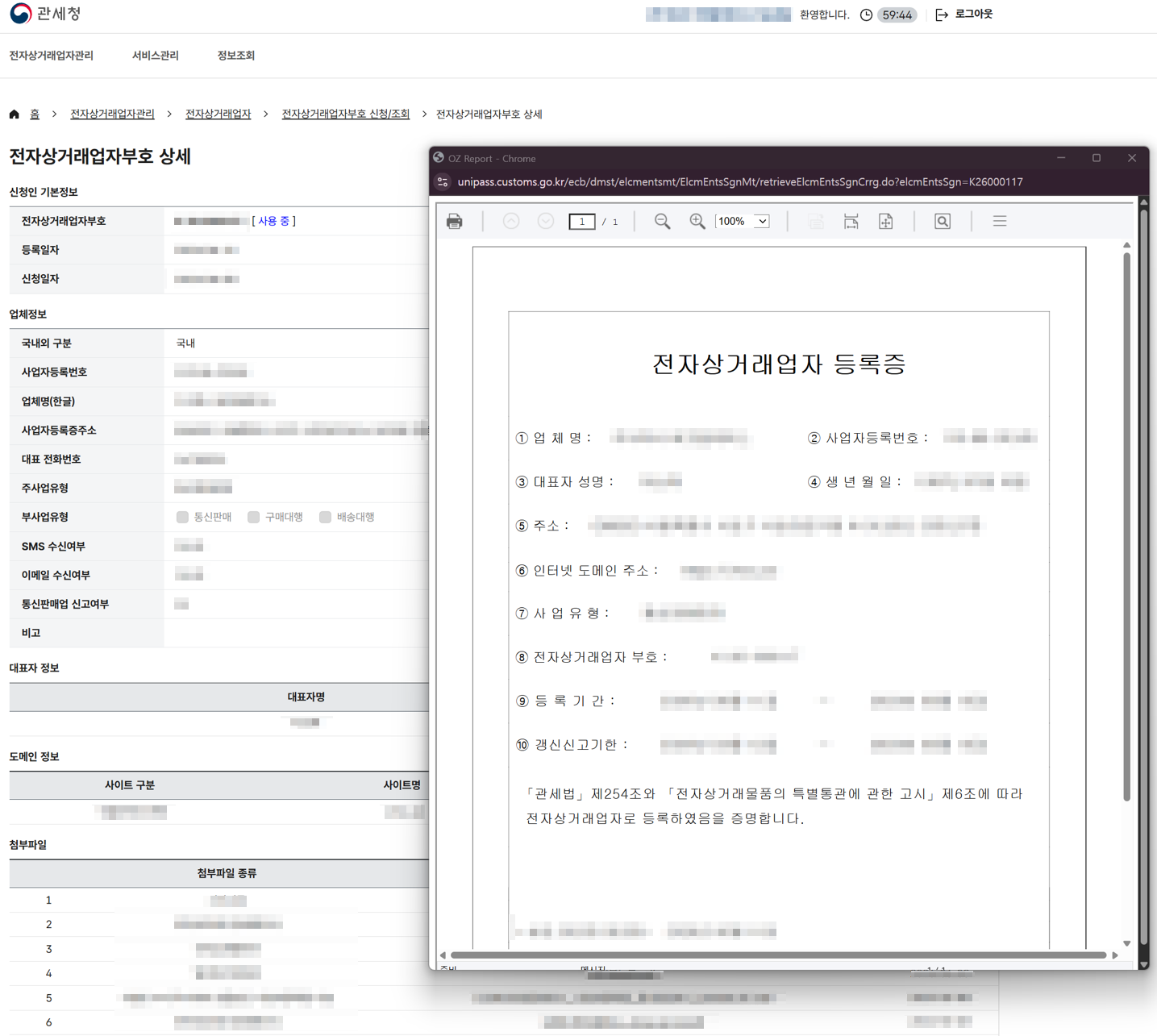Click the session timer clock icon
Screen dimensions: 1157x1036
[866, 15]
